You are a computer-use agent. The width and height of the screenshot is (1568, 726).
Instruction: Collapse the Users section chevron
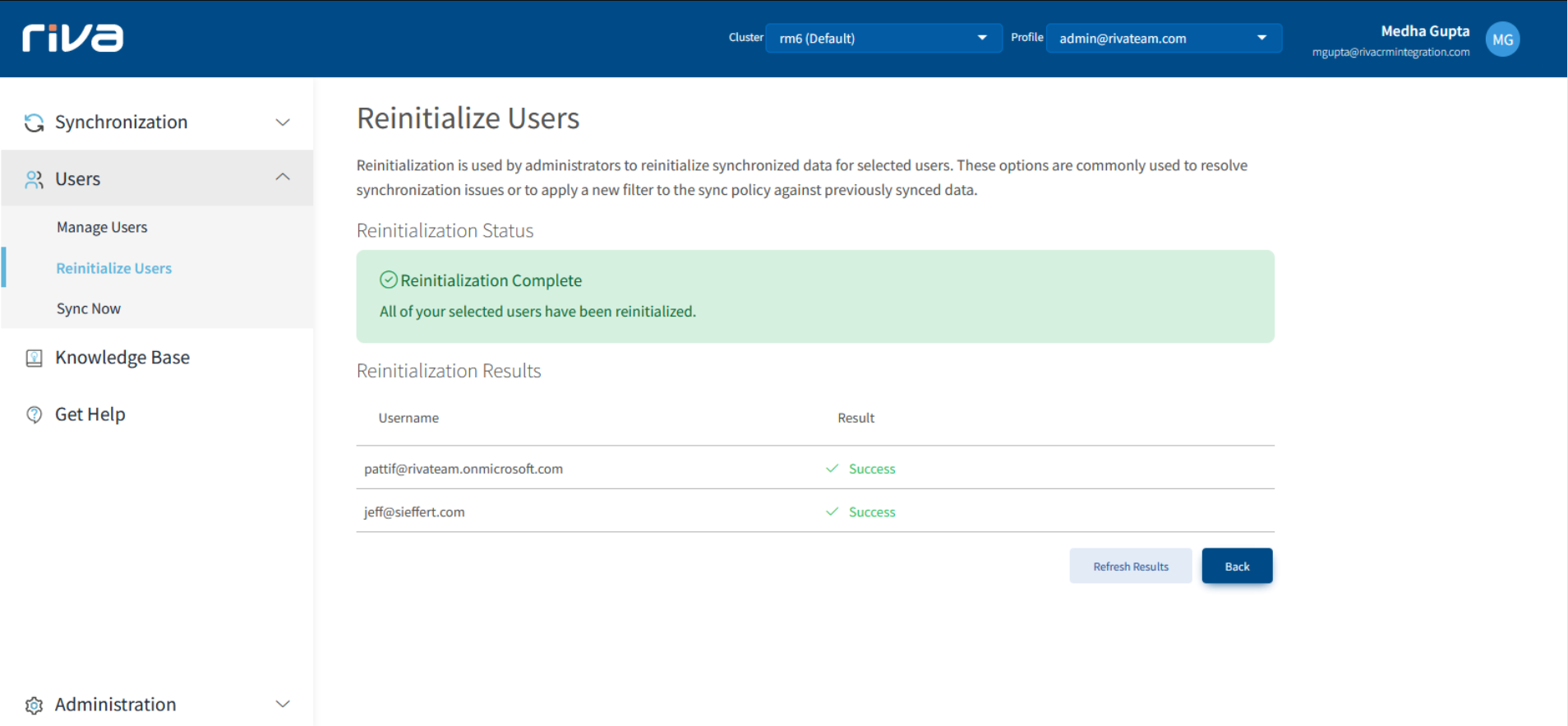point(283,177)
